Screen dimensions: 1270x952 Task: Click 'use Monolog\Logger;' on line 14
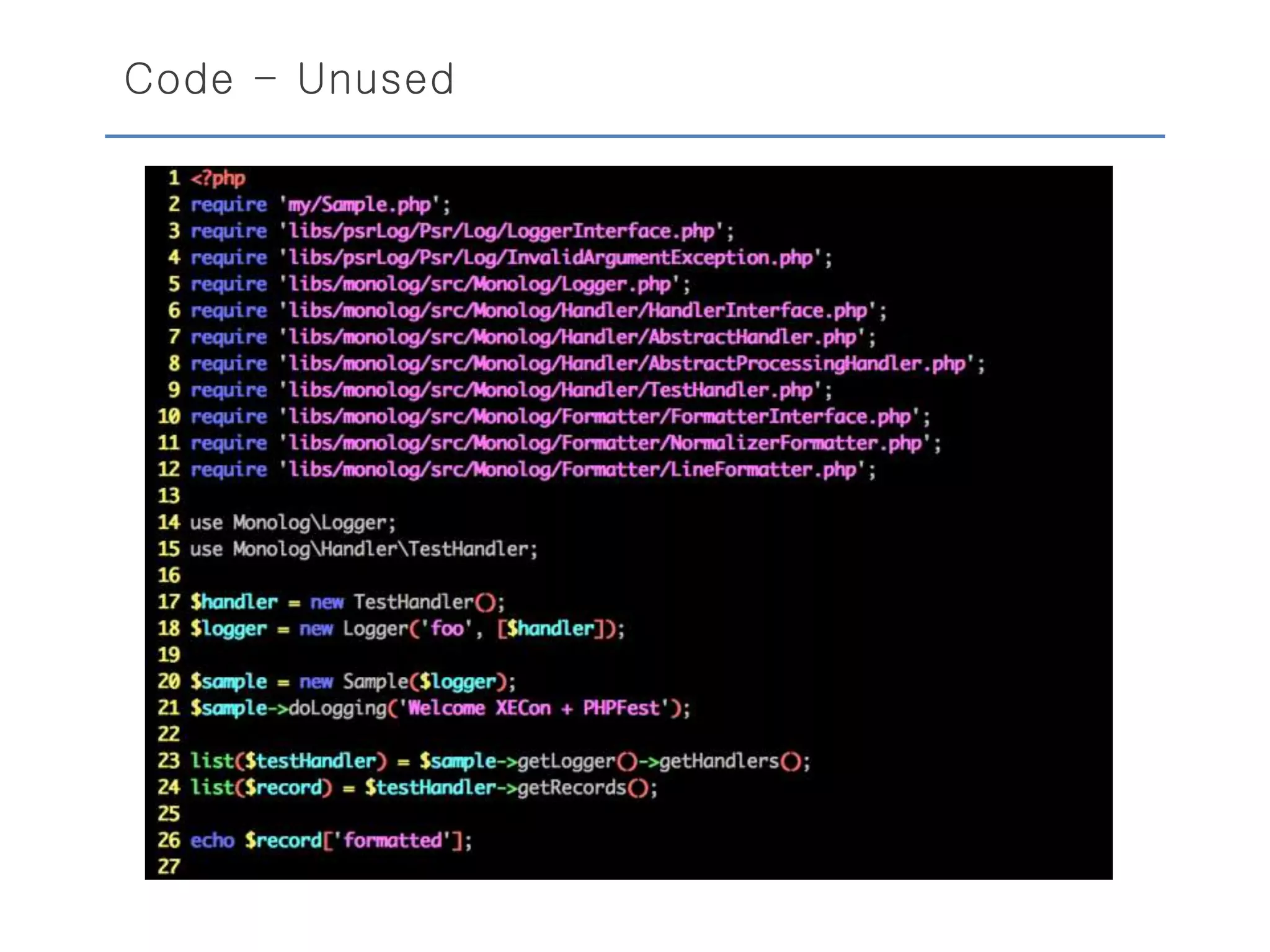pos(293,523)
